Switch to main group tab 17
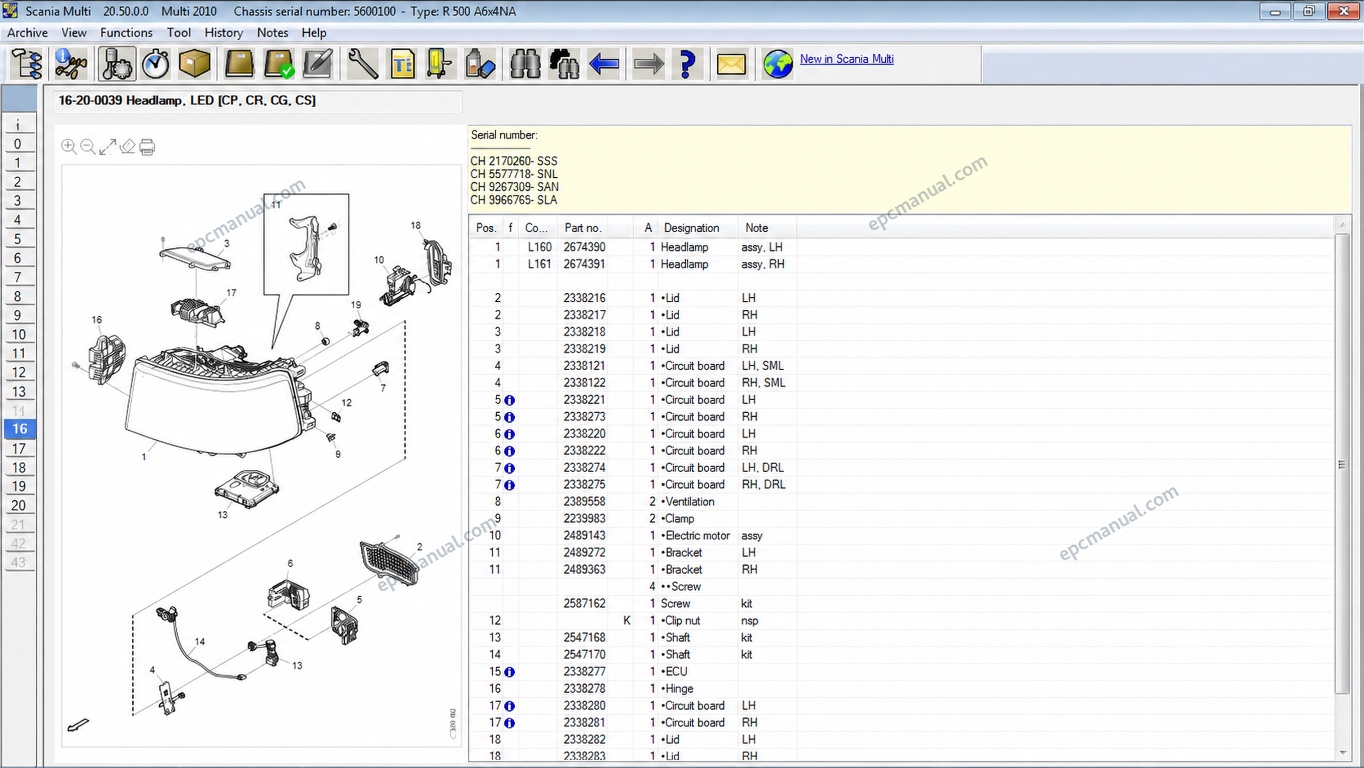Image resolution: width=1364 pixels, height=768 pixels. [19, 448]
